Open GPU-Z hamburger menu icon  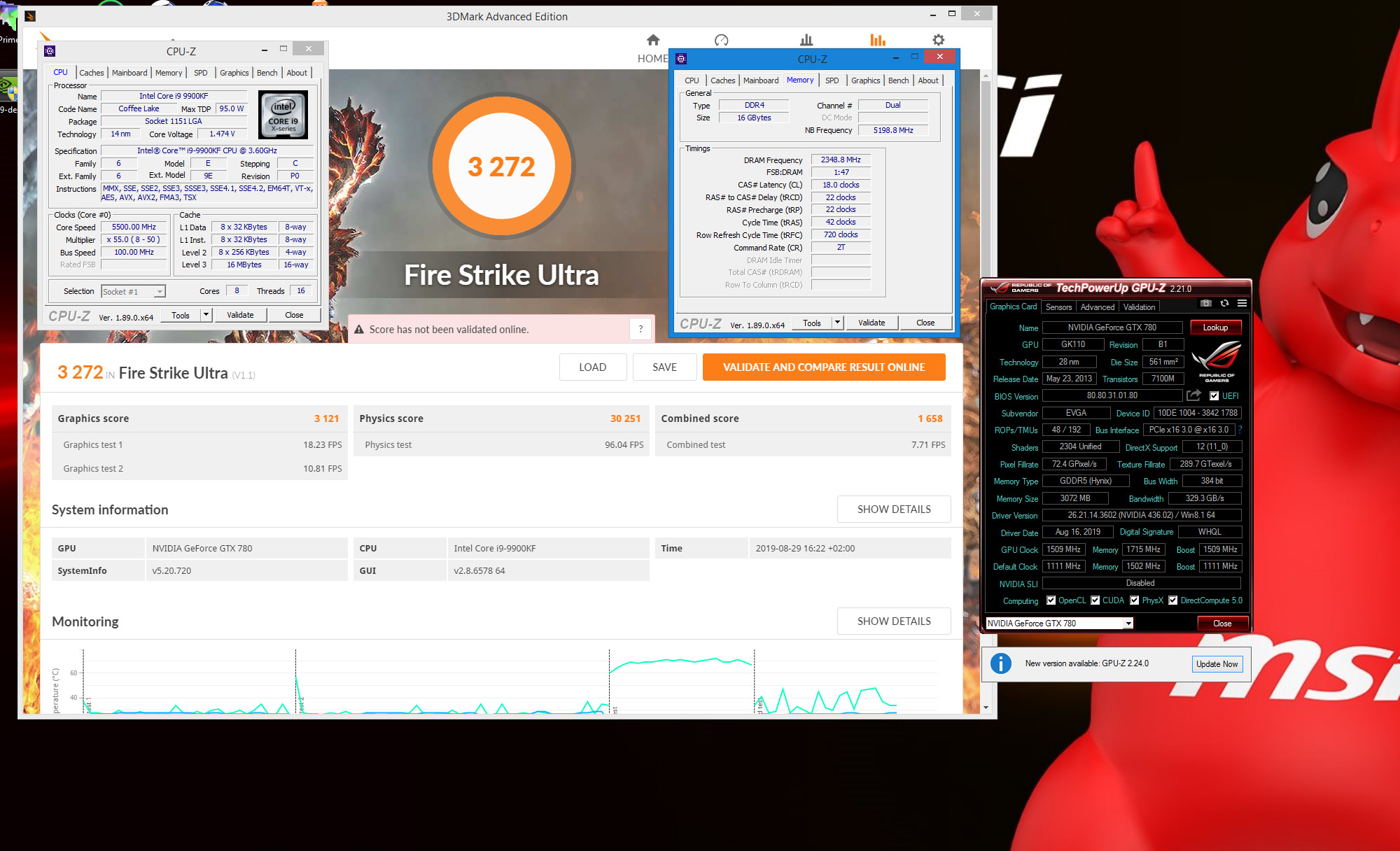(1242, 304)
